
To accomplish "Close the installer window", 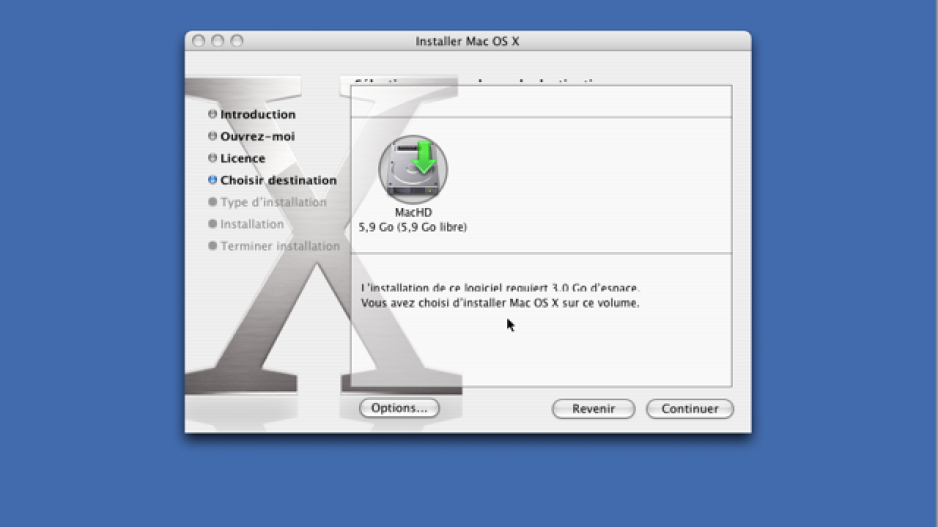I will pyautogui.click(x=199, y=41).
